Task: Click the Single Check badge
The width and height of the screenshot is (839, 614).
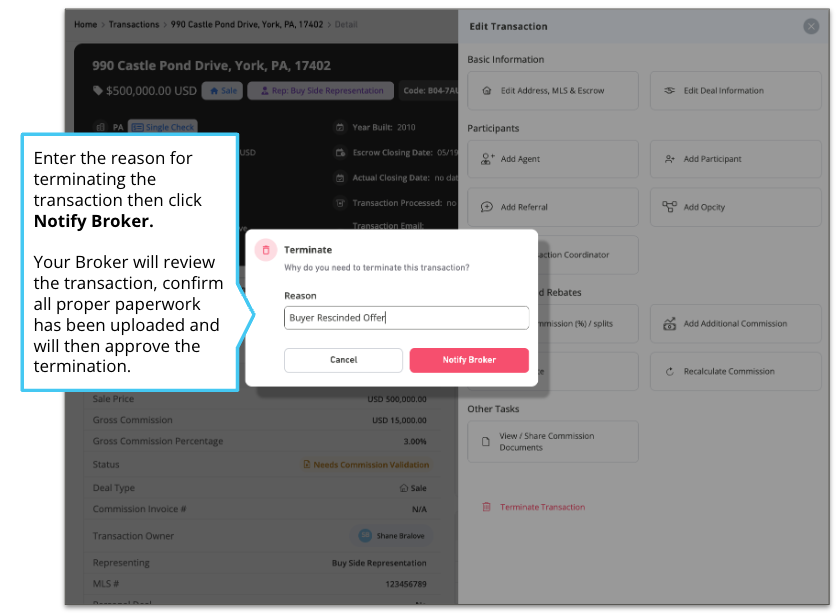Action: coord(163,127)
